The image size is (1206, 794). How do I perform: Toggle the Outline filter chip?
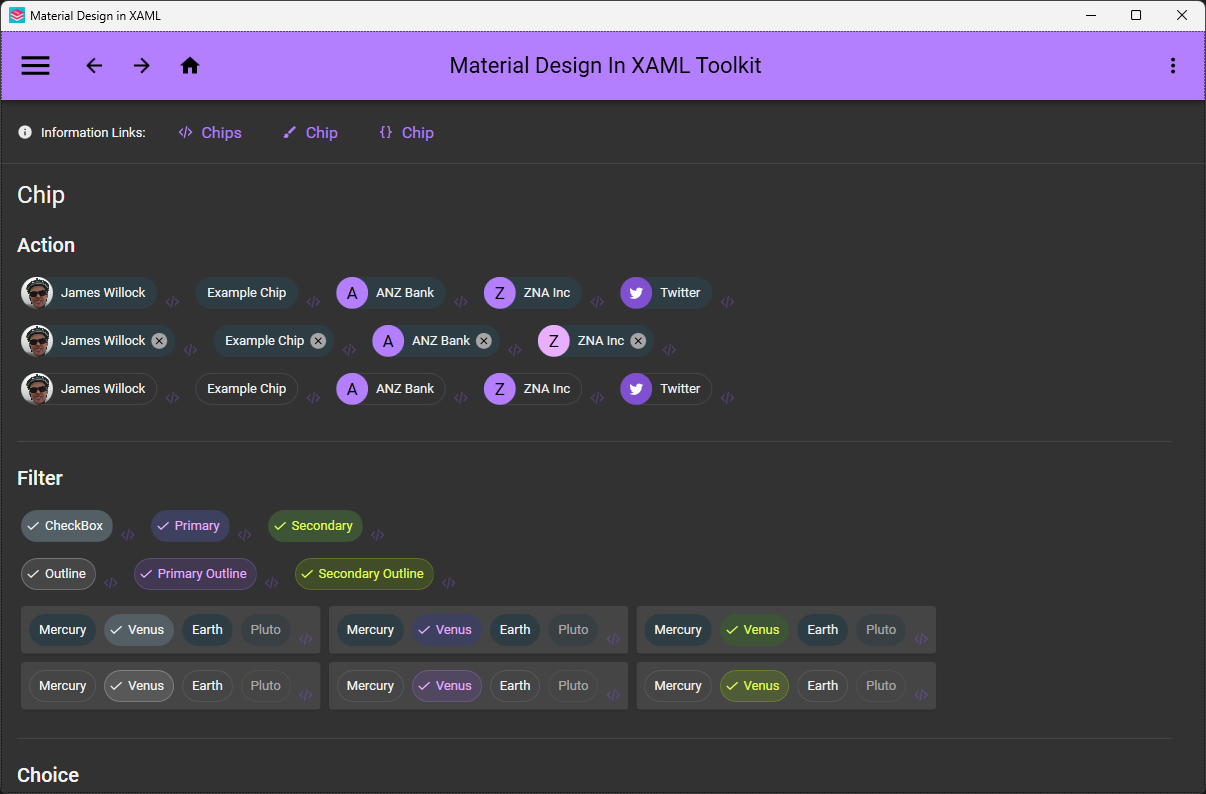click(59, 574)
